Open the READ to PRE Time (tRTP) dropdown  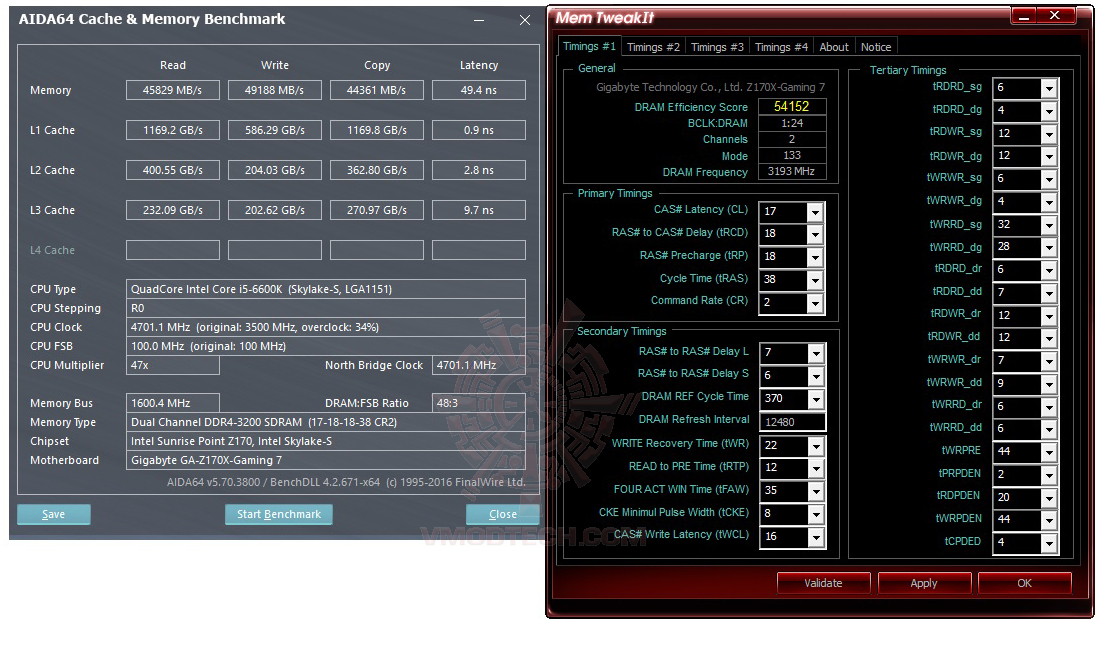pos(815,469)
